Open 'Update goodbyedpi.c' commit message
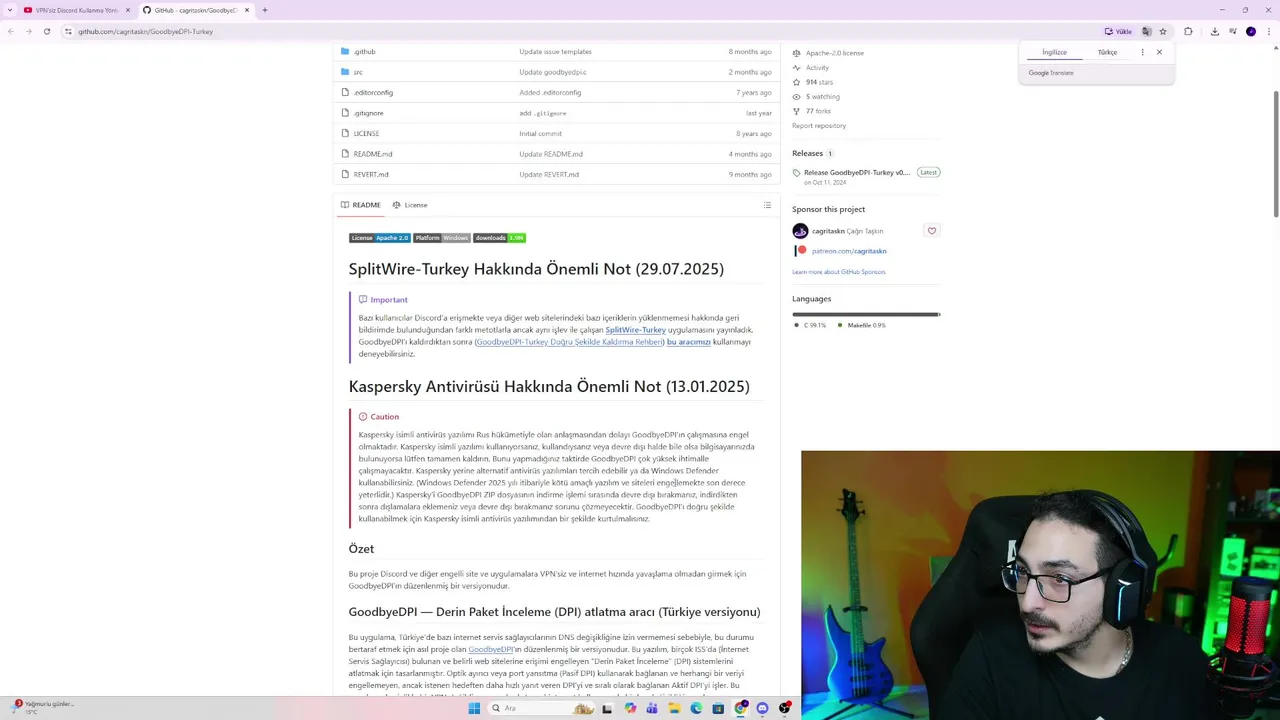The image size is (1280, 720). [x=552, y=72]
